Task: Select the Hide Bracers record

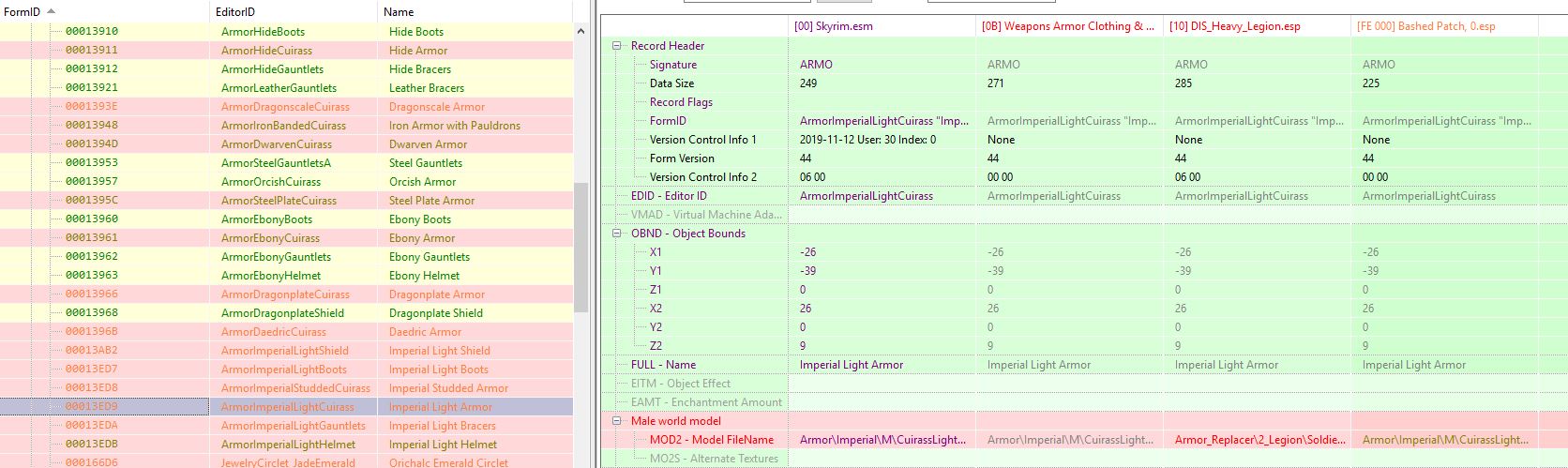Action: click(286, 68)
